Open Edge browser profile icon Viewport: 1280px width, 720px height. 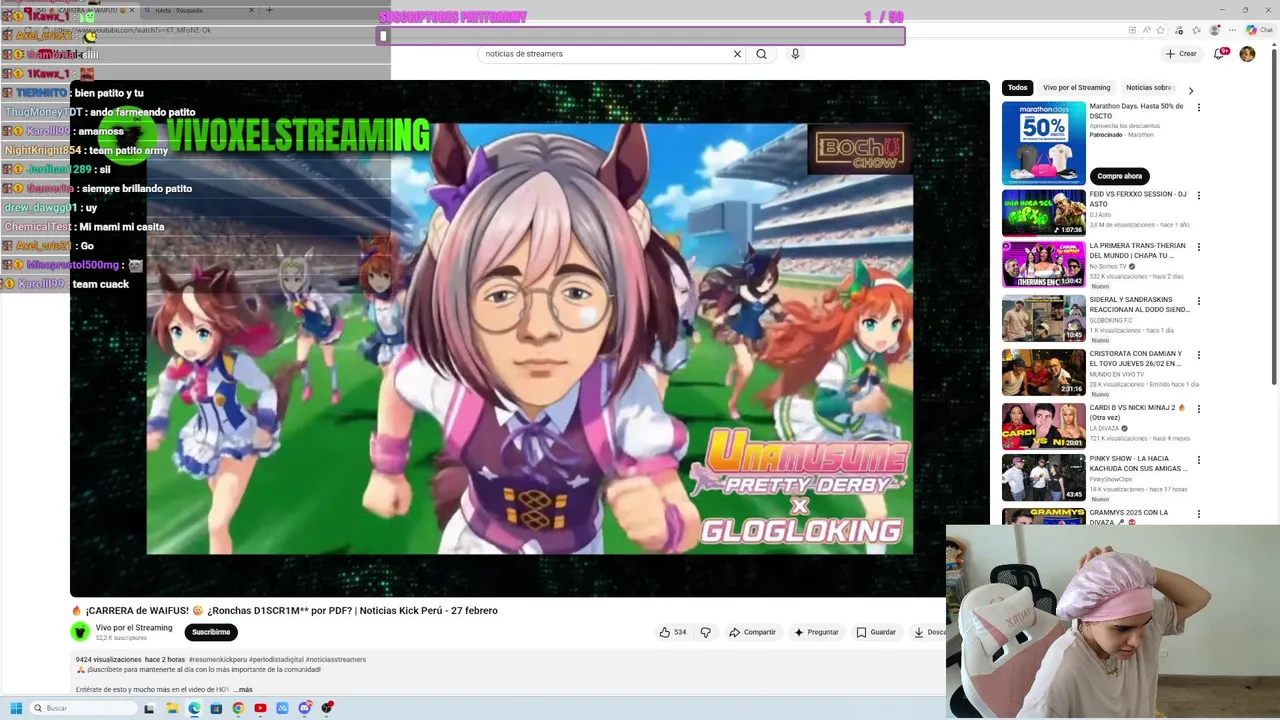click(1214, 30)
